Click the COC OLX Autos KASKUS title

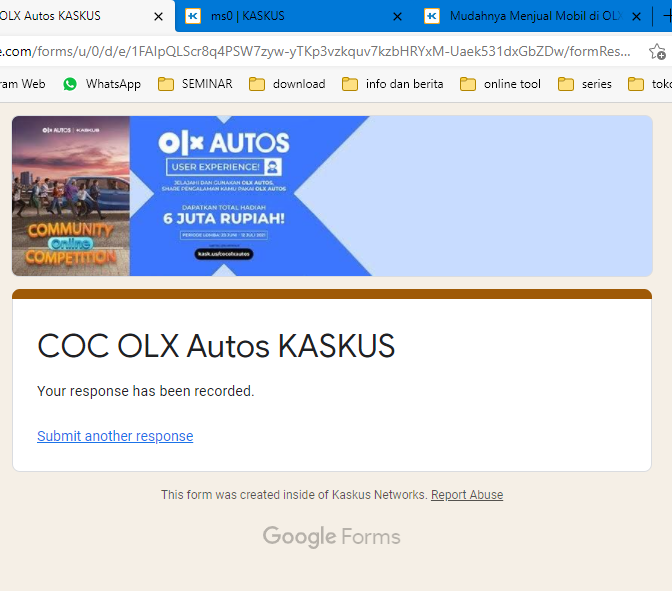216,346
